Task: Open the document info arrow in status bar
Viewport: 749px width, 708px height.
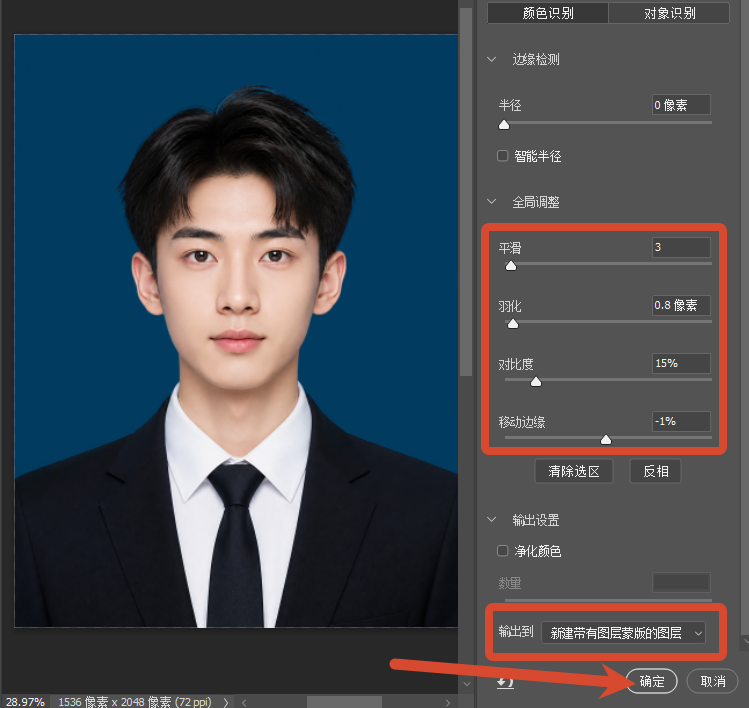Action: coord(226,702)
